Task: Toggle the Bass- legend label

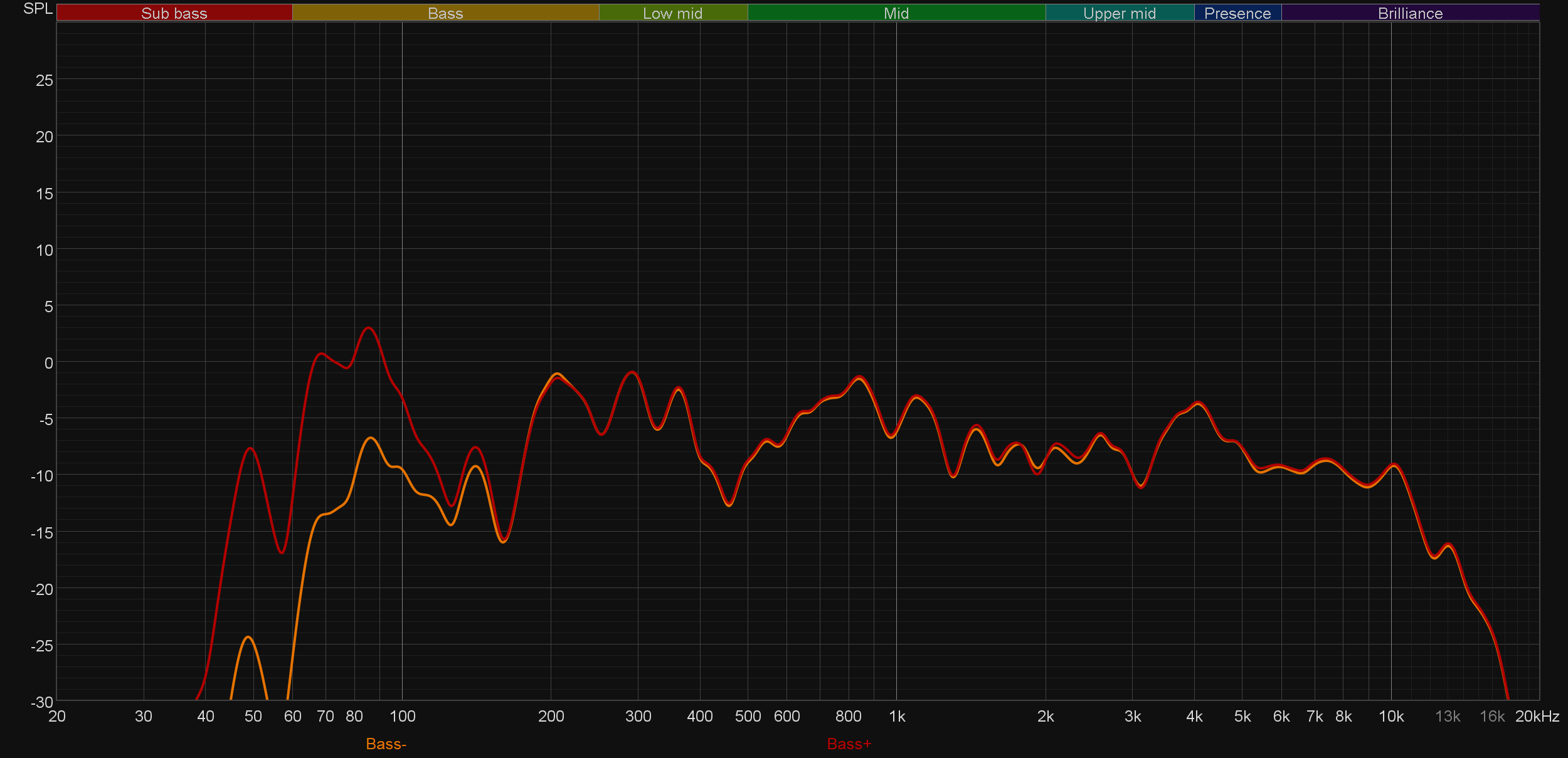Action: click(386, 744)
